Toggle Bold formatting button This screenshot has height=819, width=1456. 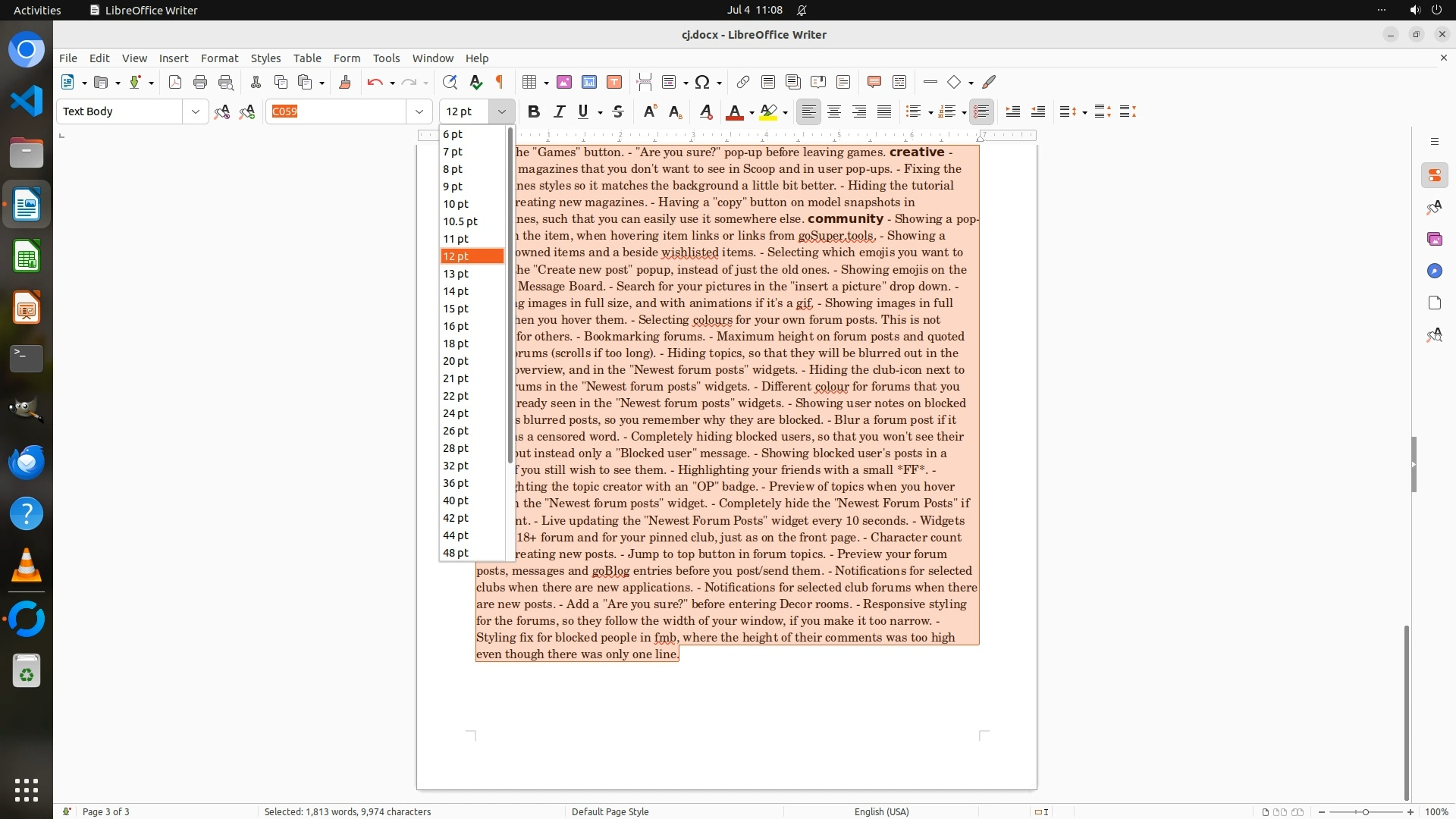(534, 111)
